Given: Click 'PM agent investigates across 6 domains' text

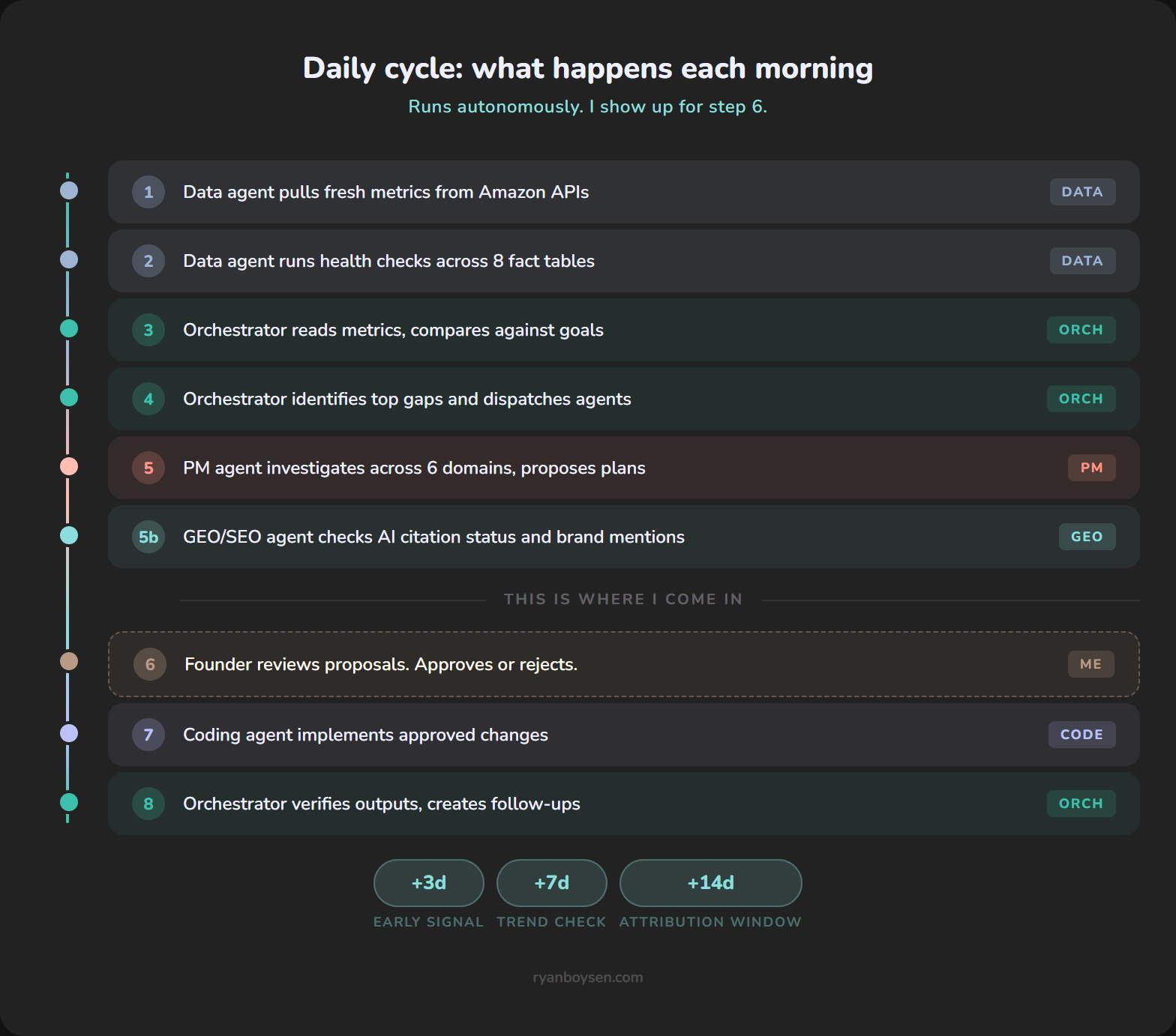Looking at the screenshot, I should (347, 468).
